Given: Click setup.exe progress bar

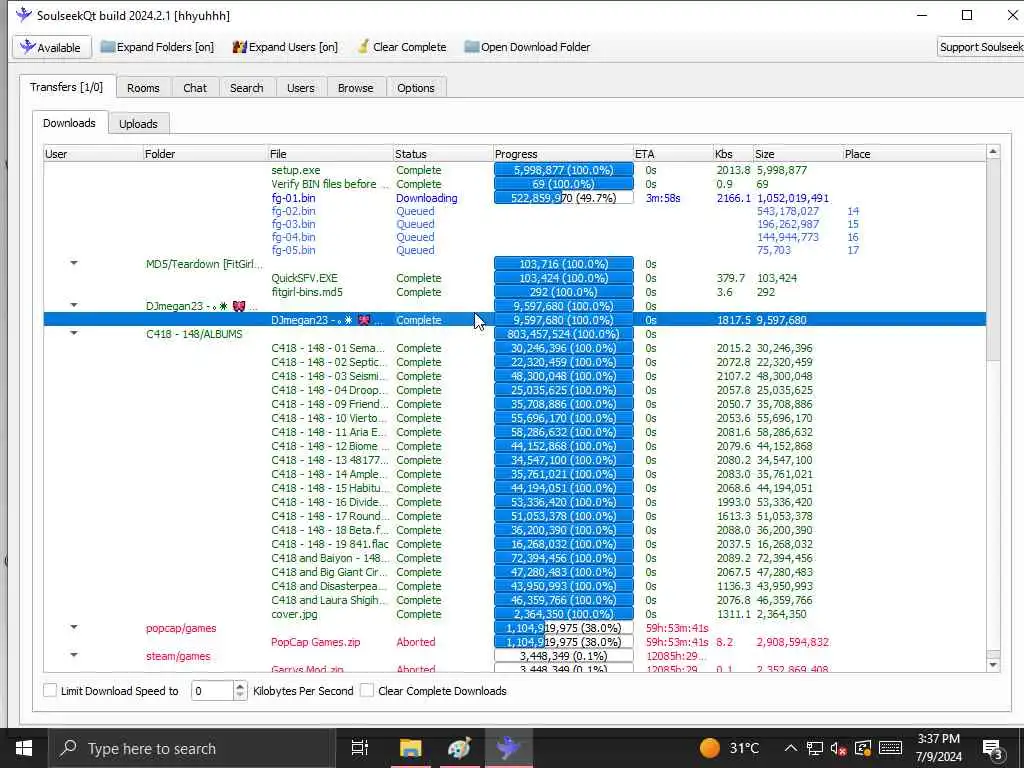Looking at the screenshot, I should (x=564, y=170).
